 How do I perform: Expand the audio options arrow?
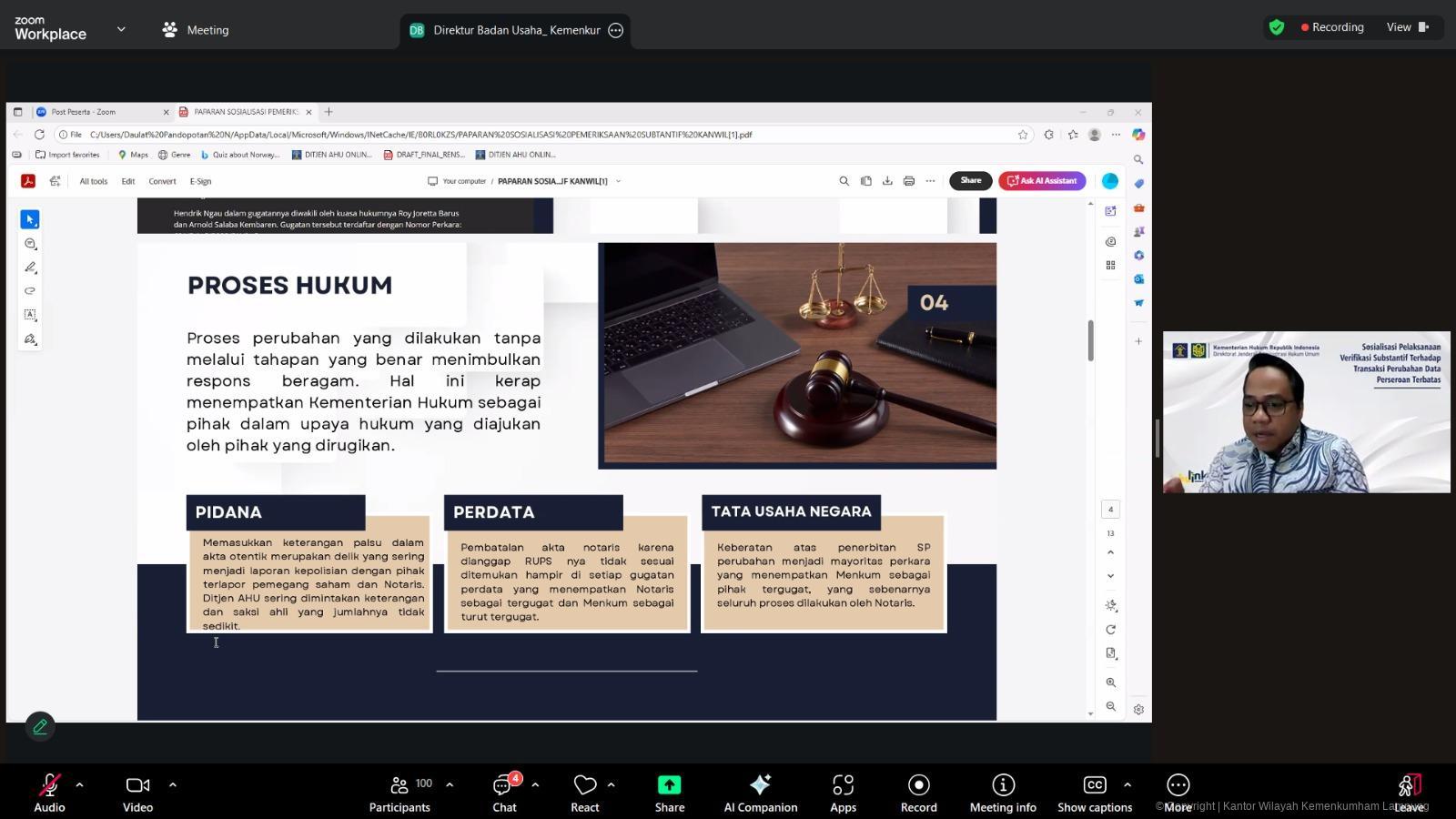coord(79,784)
